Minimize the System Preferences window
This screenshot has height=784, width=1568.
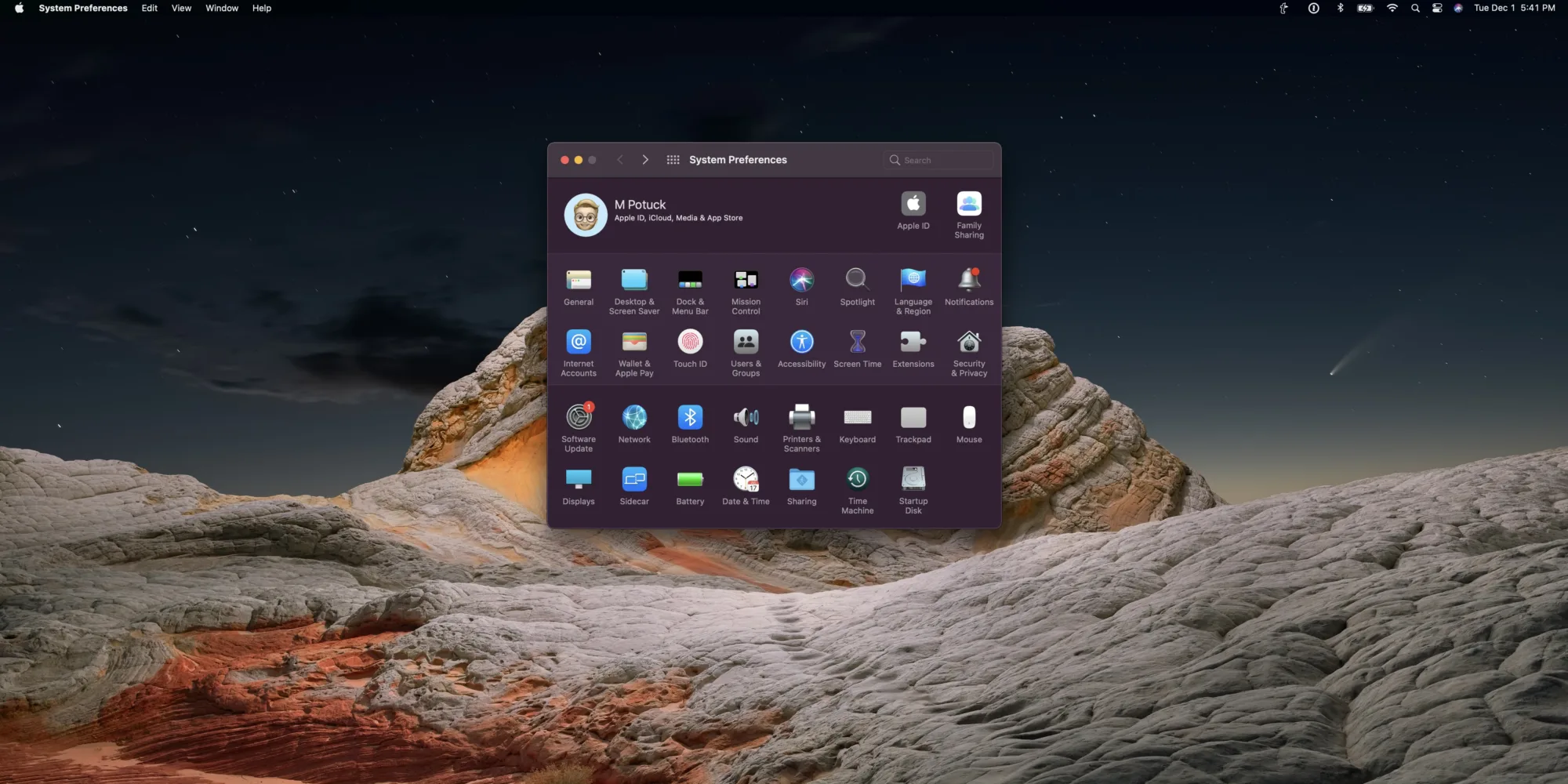coord(579,160)
